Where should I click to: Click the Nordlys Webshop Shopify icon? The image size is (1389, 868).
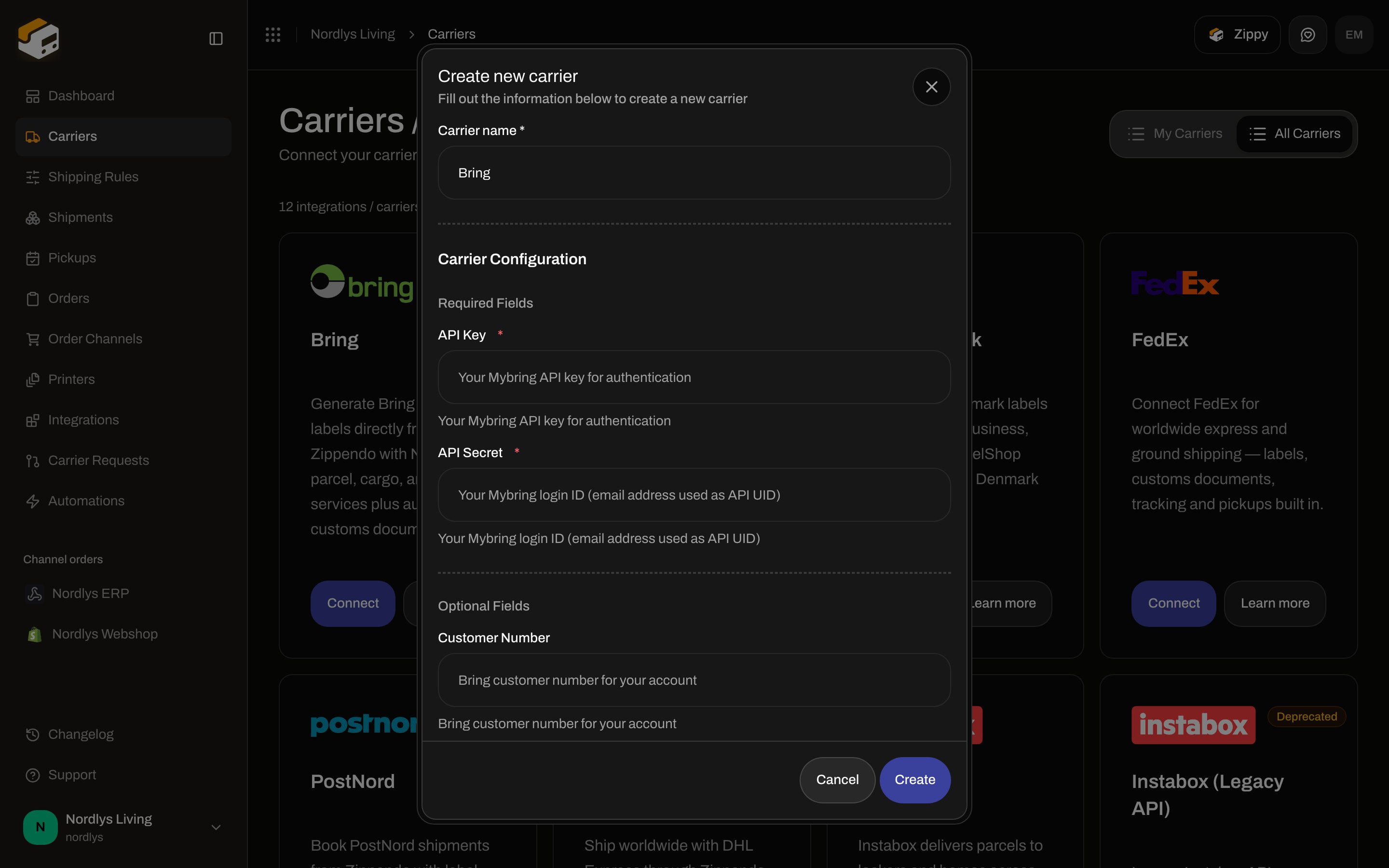34,634
